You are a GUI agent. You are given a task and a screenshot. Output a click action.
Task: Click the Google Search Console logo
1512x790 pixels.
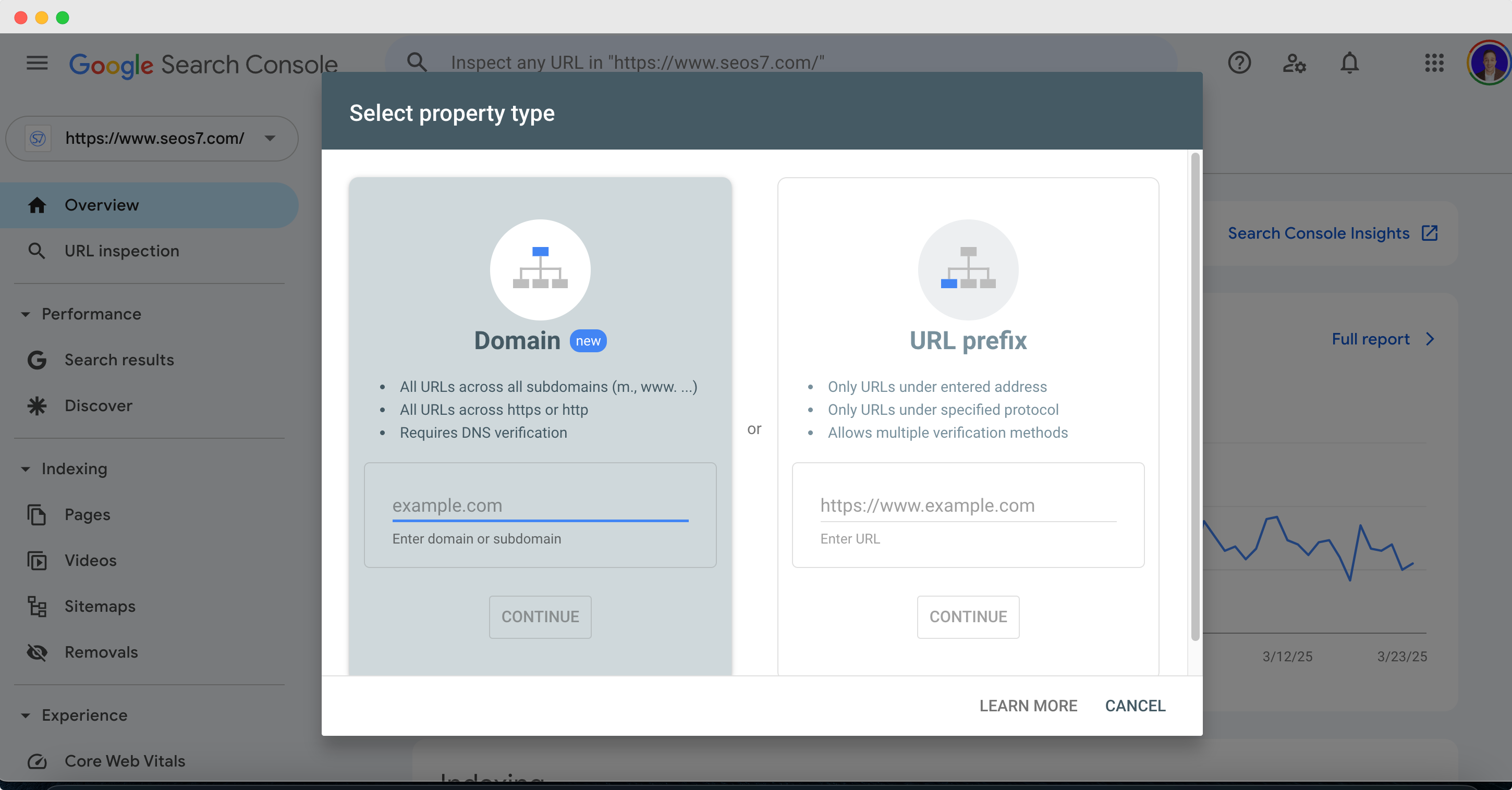203,64
